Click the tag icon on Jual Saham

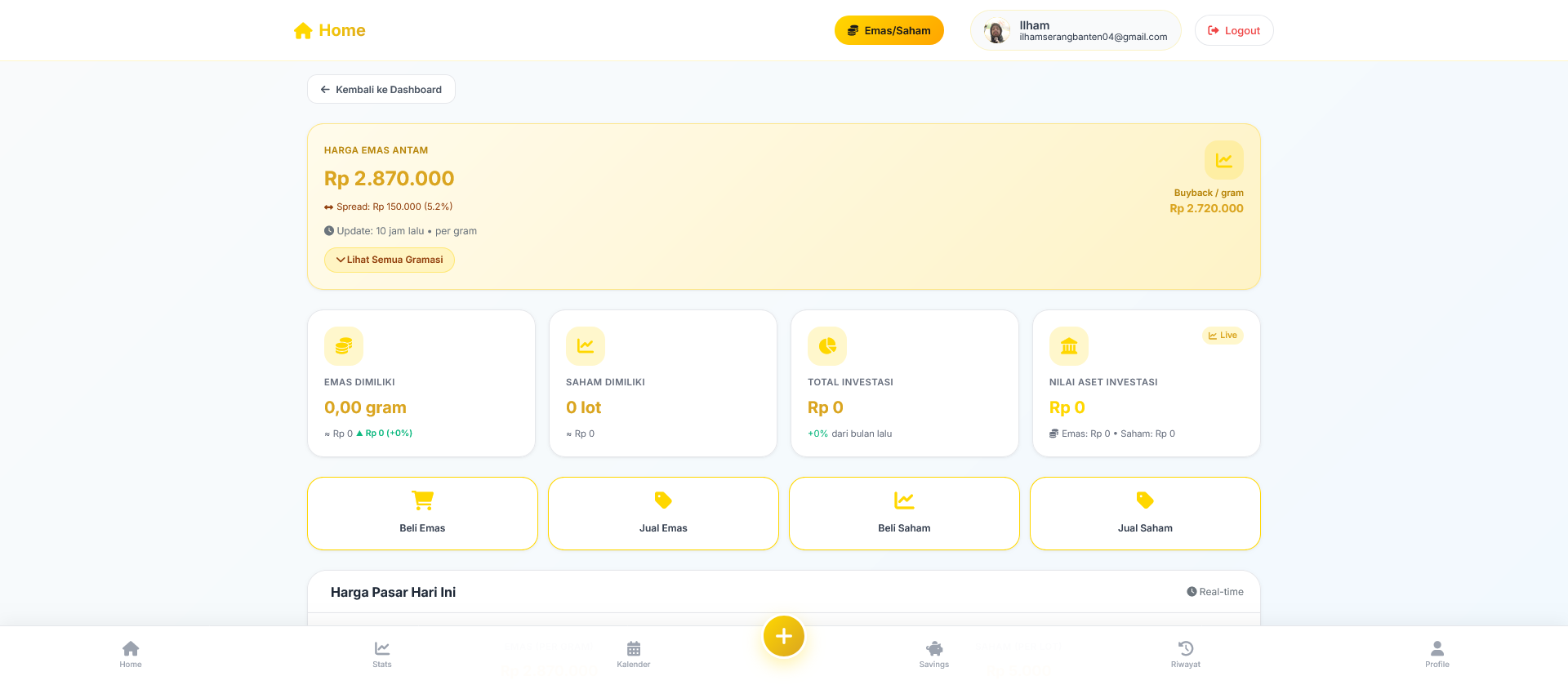(x=1145, y=500)
